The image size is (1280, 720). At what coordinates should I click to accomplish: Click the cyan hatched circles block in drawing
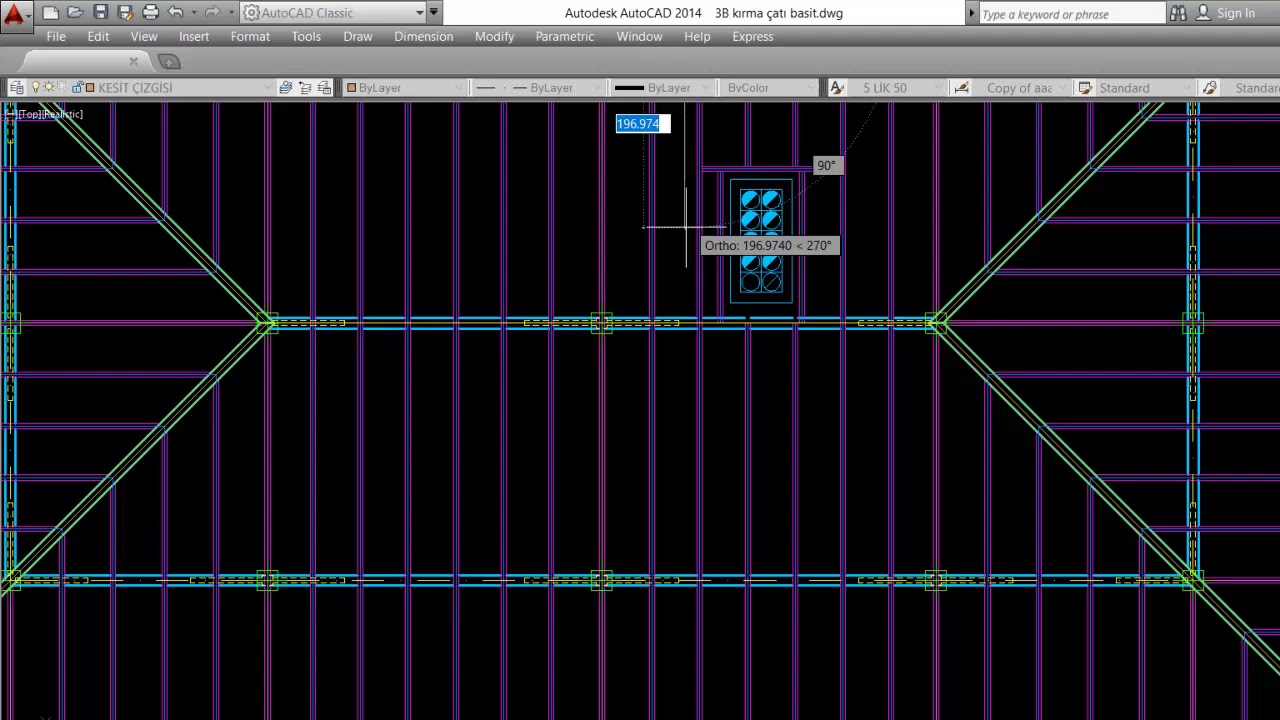[761, 241]
